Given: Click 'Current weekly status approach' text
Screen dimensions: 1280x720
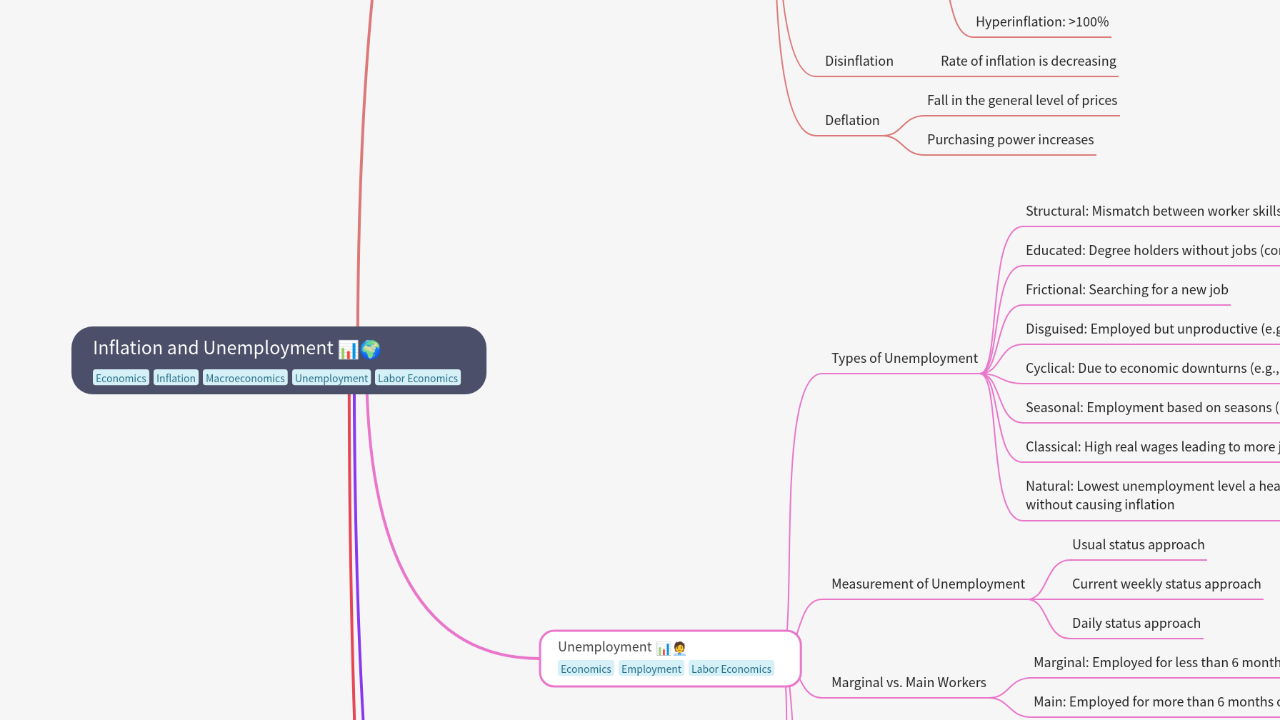Looking at the screenshot, I should click(1166, 584).
